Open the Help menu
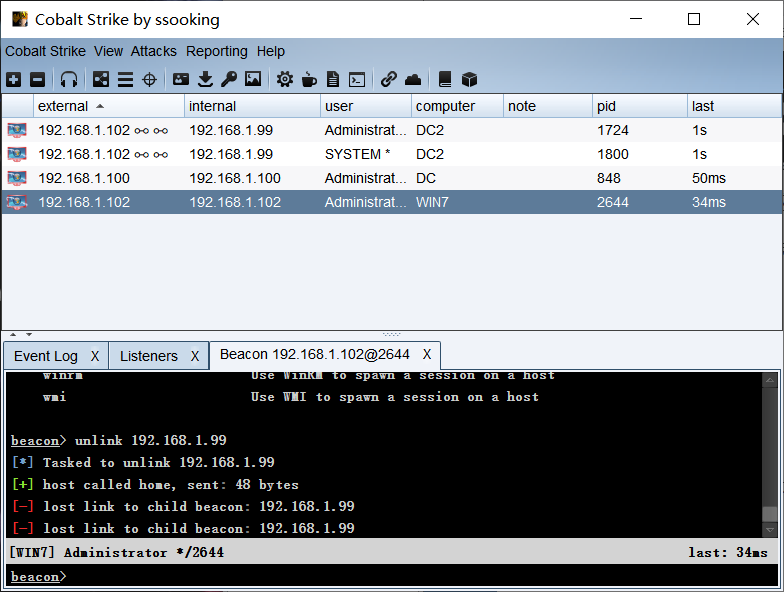This screenshot has height=592, width=784. pos(270,52)
